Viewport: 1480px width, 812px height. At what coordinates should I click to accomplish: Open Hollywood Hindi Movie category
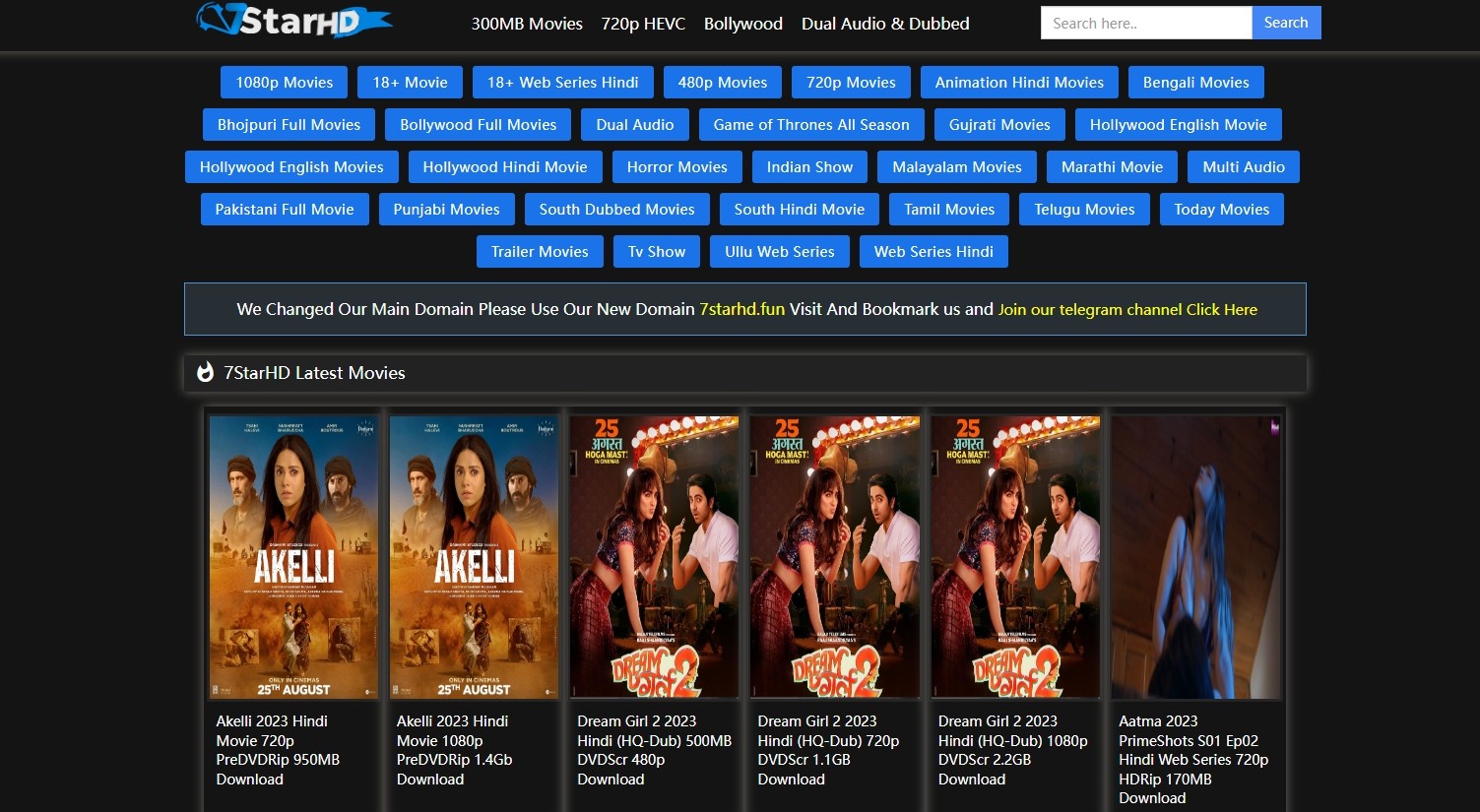click(505, 167)
